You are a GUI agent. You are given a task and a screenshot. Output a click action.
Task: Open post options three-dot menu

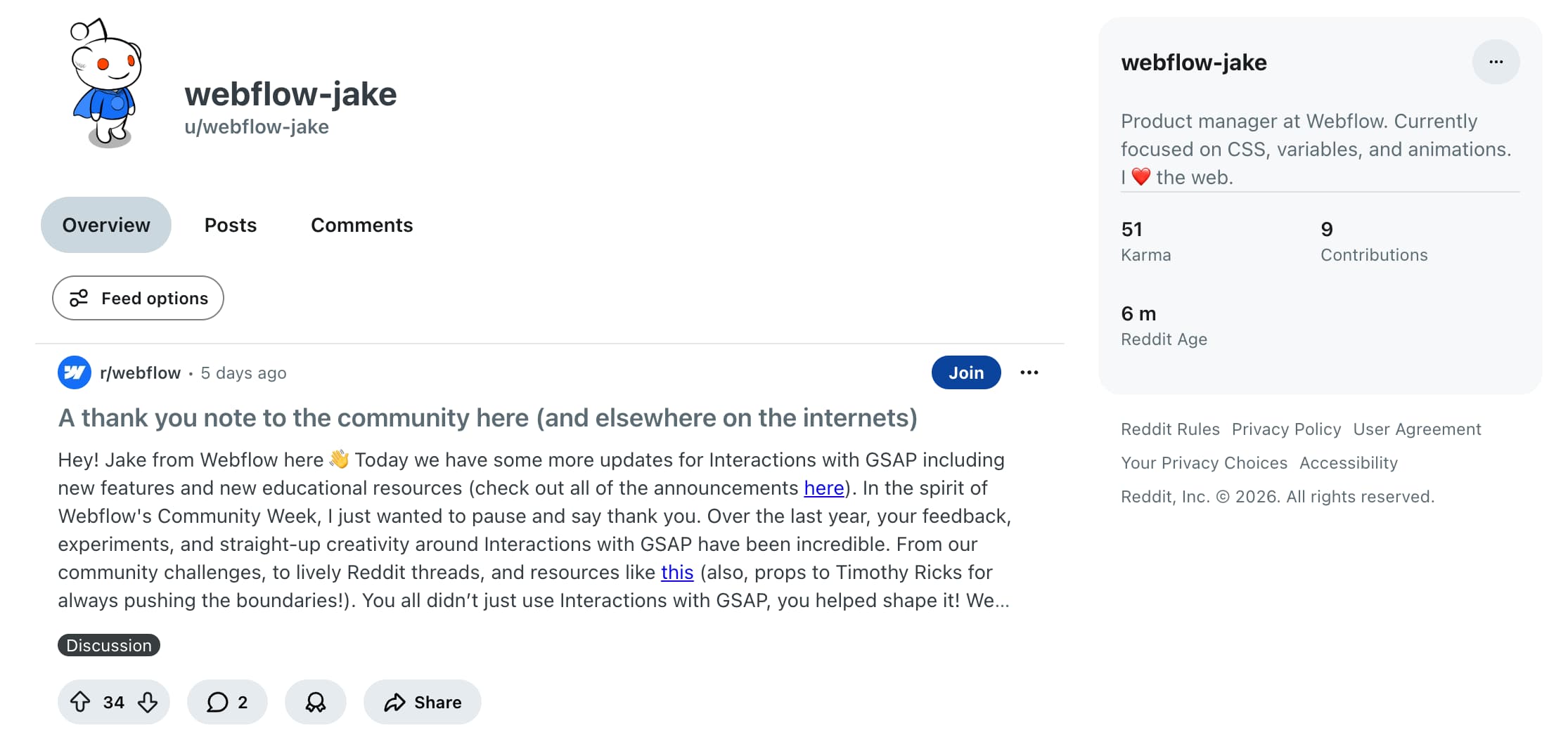(x=1029, y=372)
